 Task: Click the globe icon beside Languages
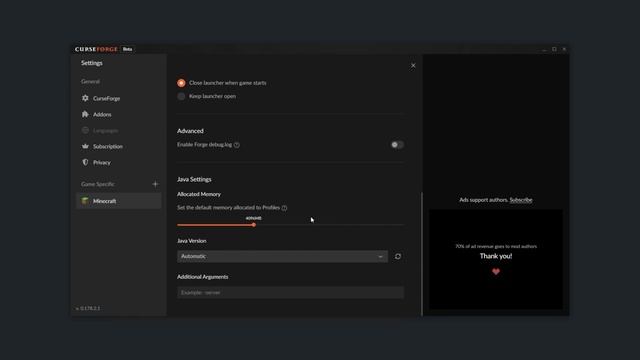(85, 130)
